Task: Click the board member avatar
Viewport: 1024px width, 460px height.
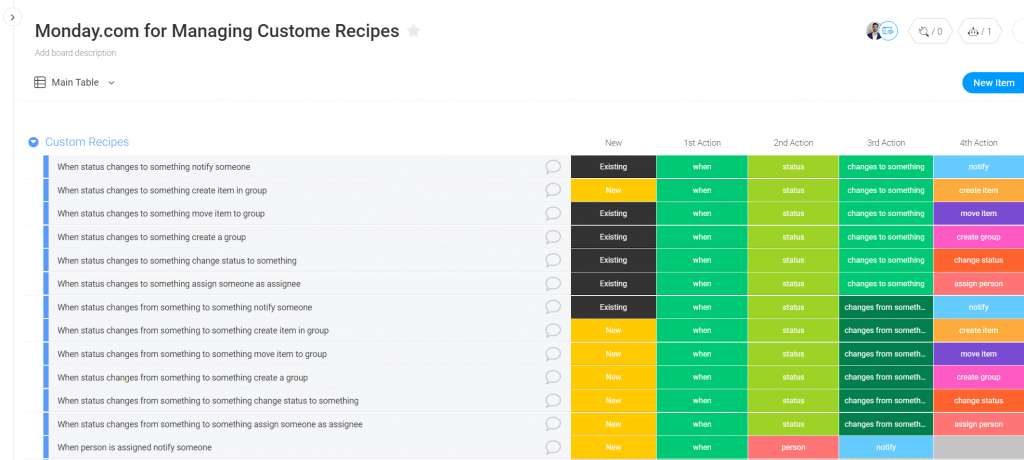Action: pos(874,31)
